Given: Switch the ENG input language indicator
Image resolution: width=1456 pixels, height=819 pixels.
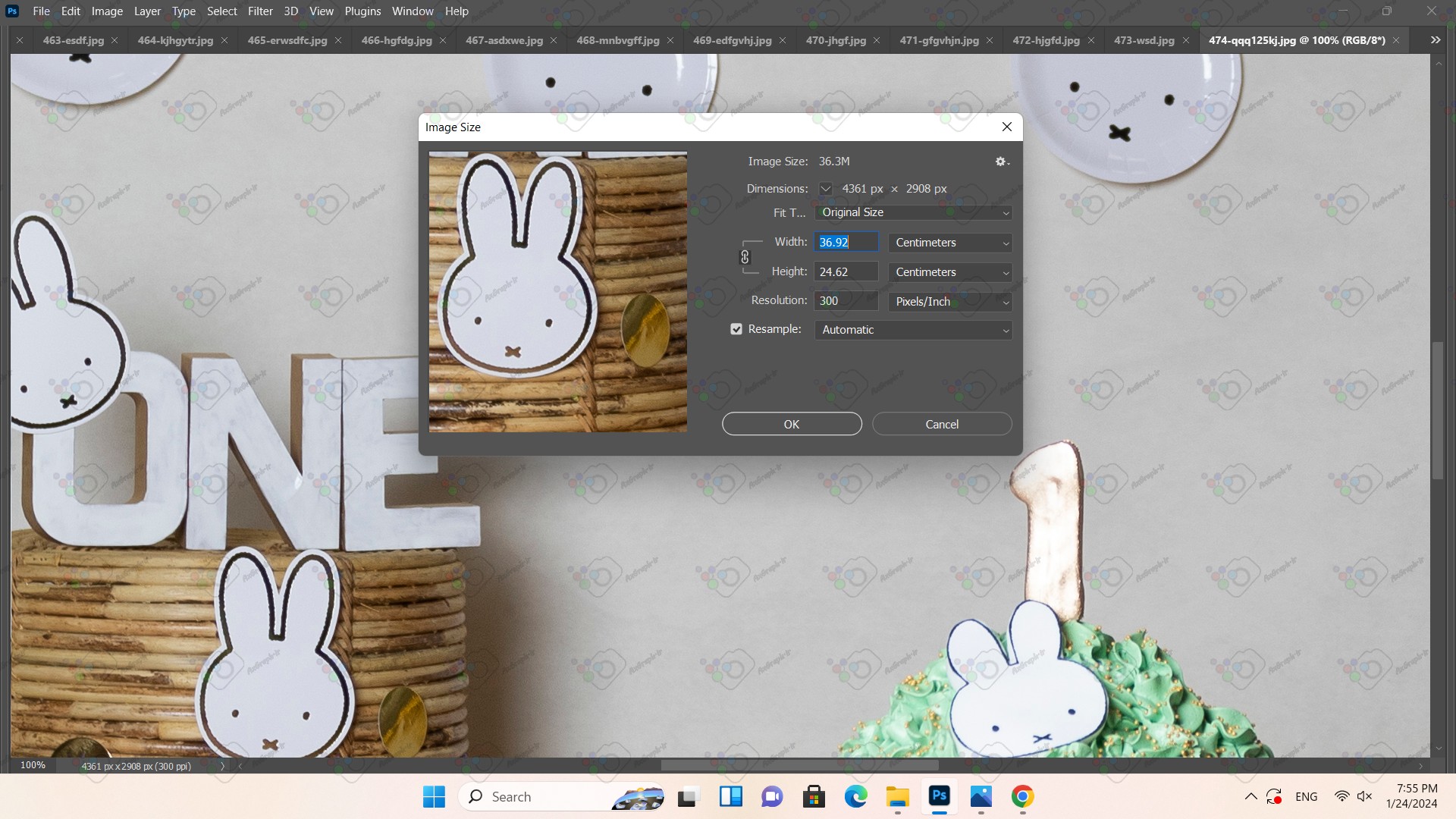Looking at the screenshot, I should [x=1306, y=796].
